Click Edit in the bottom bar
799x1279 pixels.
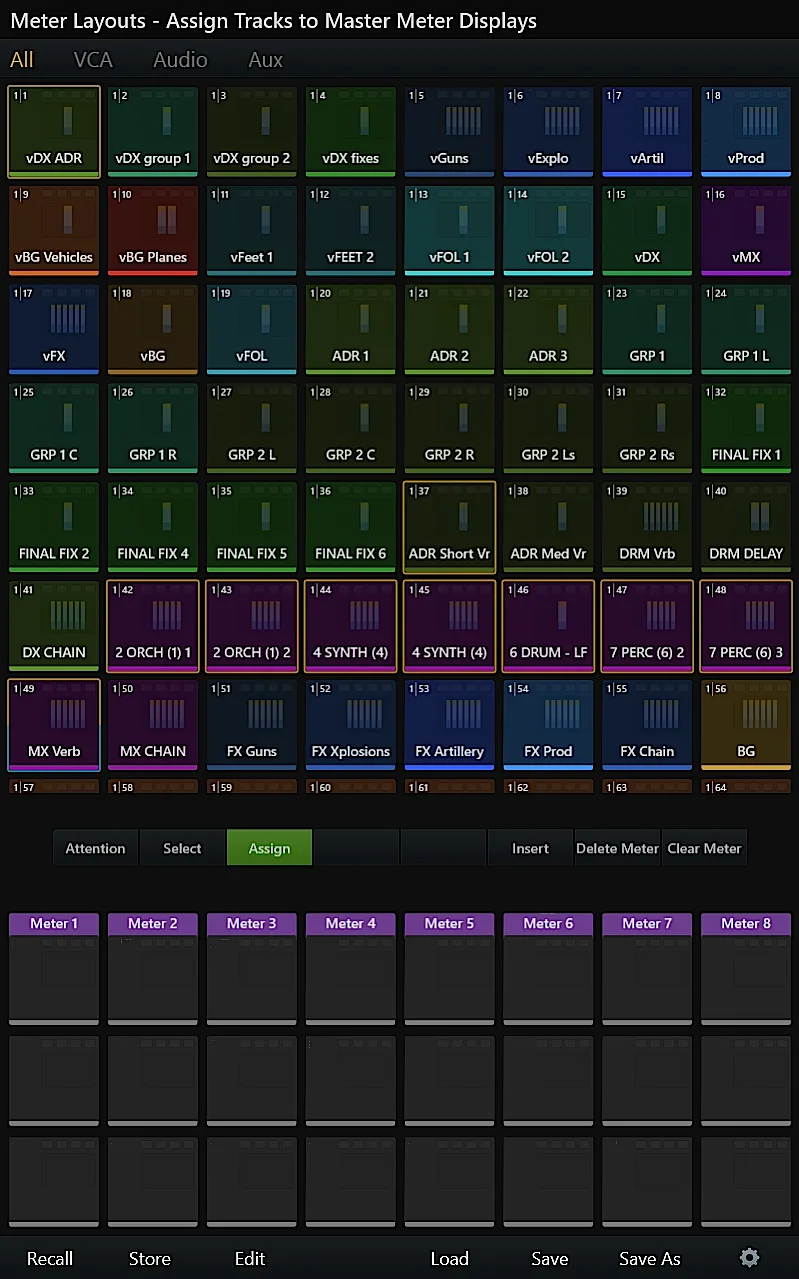250,1258
